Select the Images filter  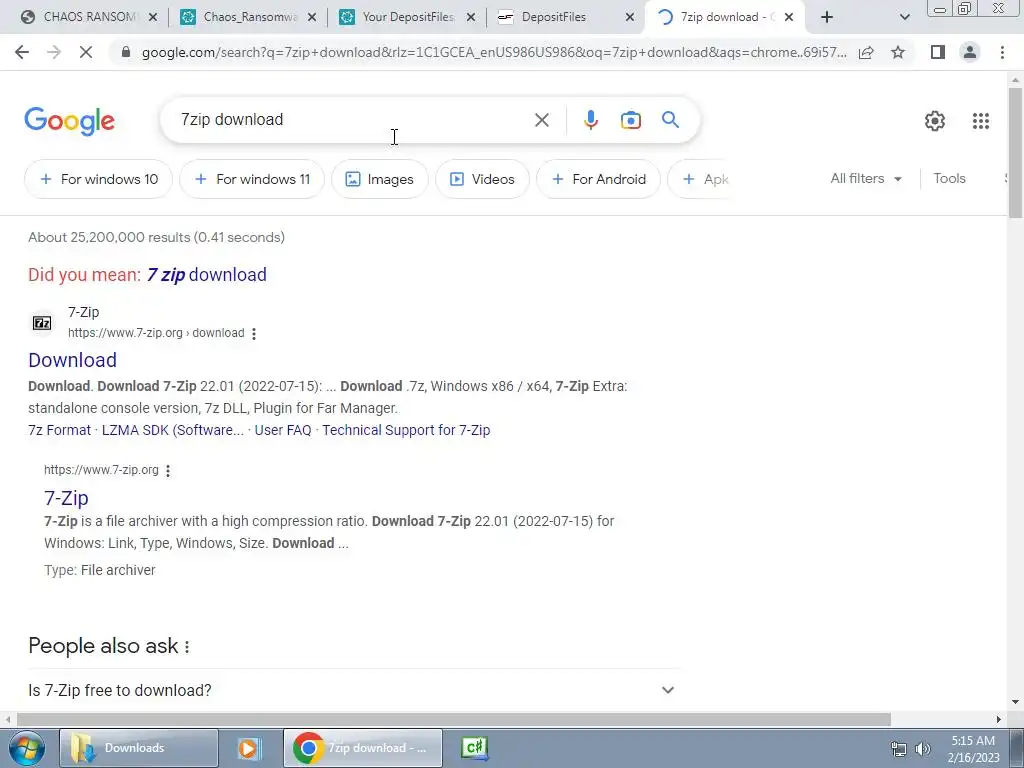pos(379,179)
